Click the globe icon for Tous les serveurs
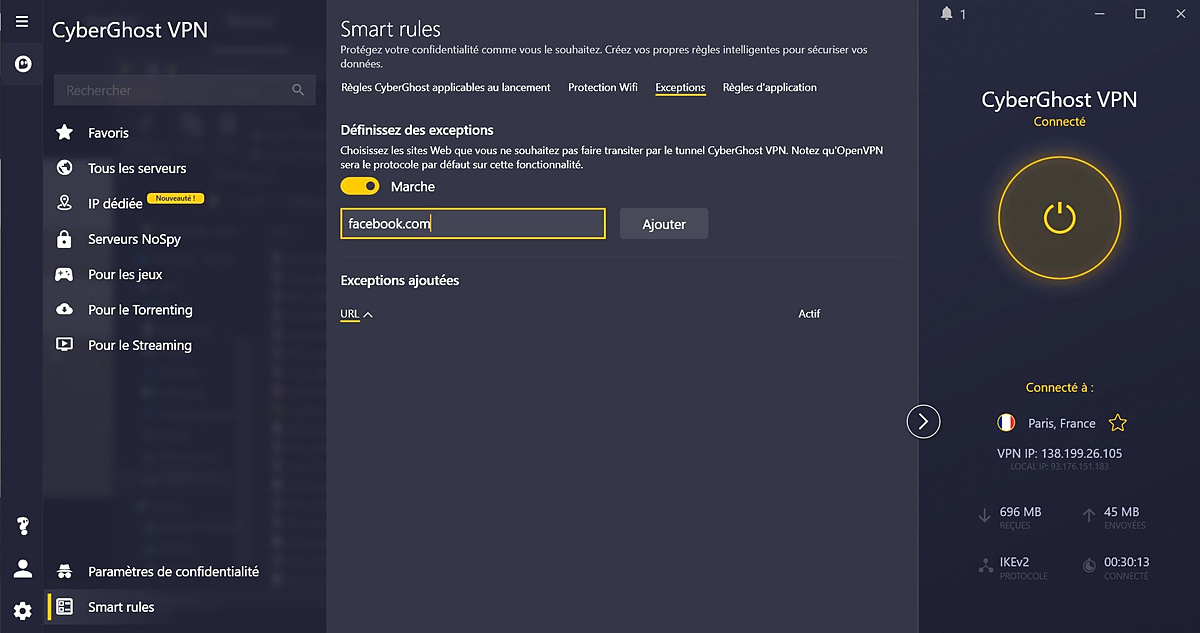1200x633 pixels. [x=64, y=168]
